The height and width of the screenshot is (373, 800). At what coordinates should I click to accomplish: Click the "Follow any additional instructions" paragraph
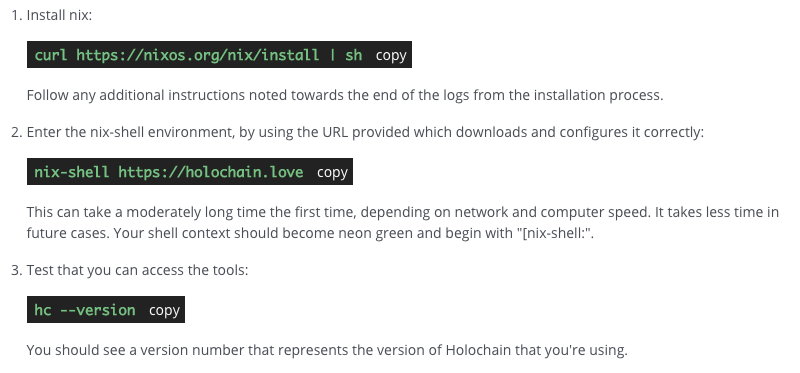pyautogui.click(x=345, y=95)
